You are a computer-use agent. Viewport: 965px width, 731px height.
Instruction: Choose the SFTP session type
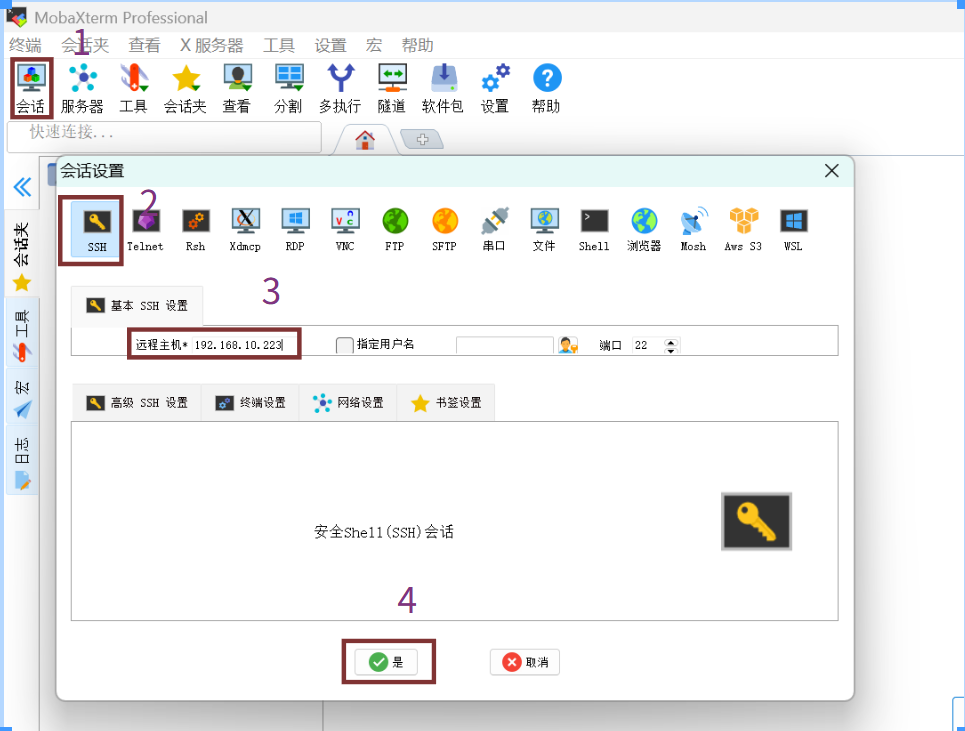coord(444,229)
